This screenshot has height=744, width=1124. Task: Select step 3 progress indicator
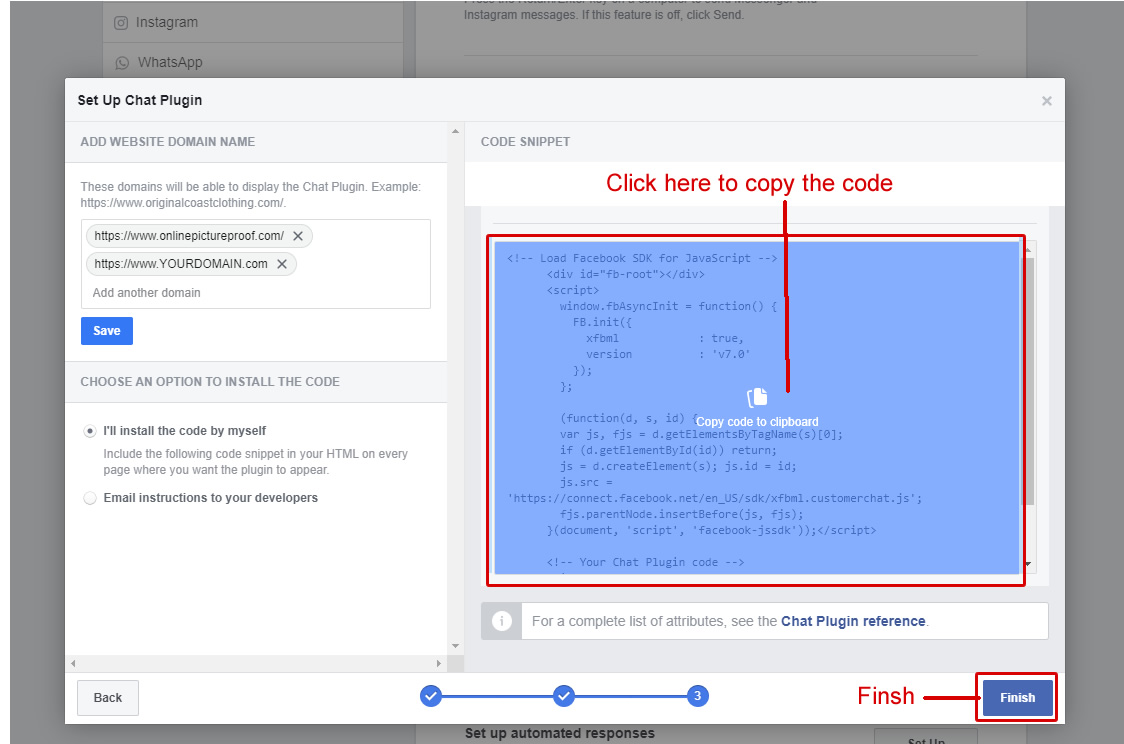tap(697, 695)
